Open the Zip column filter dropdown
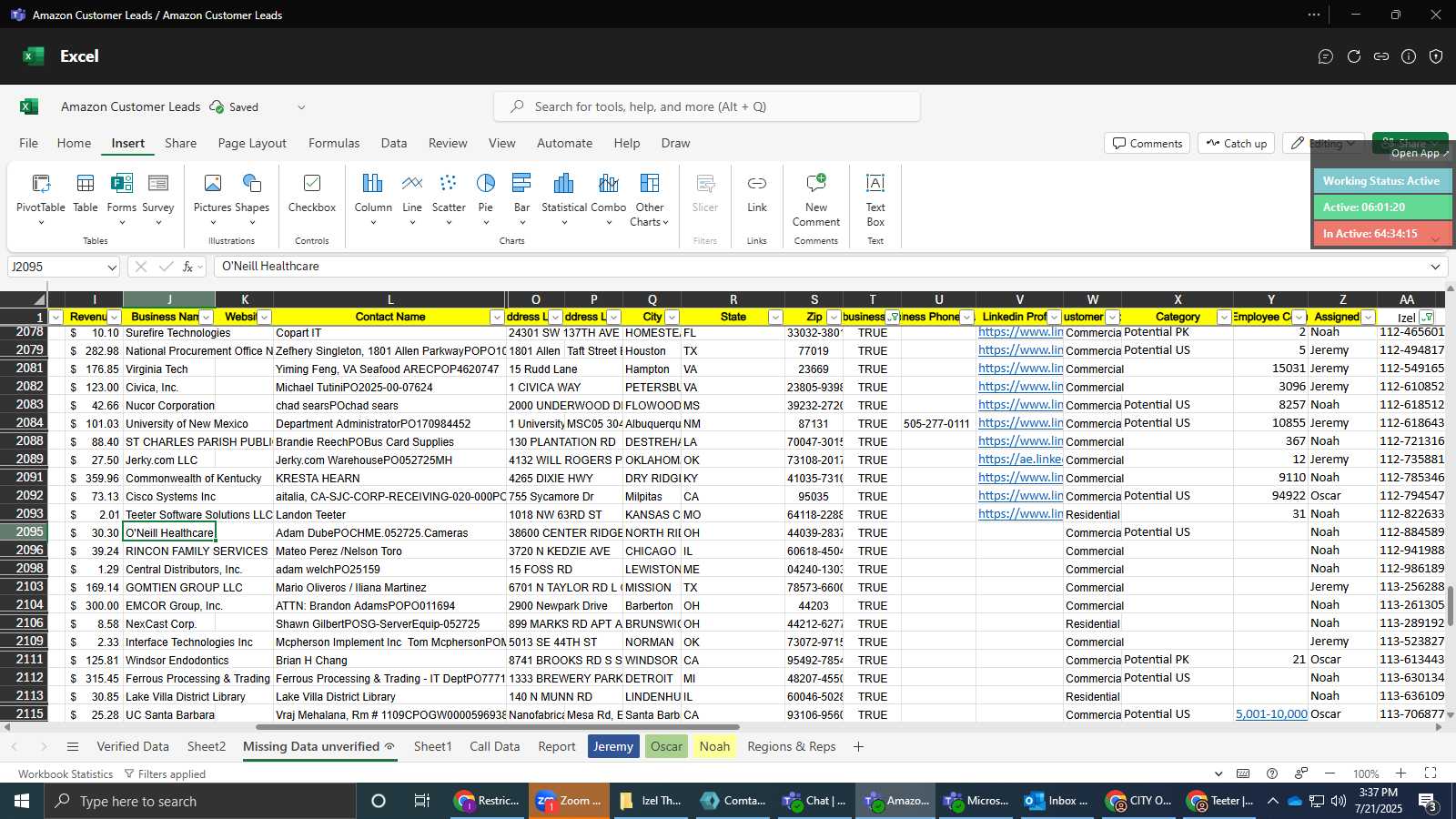 pyautogui.click(x=834, y=317)
